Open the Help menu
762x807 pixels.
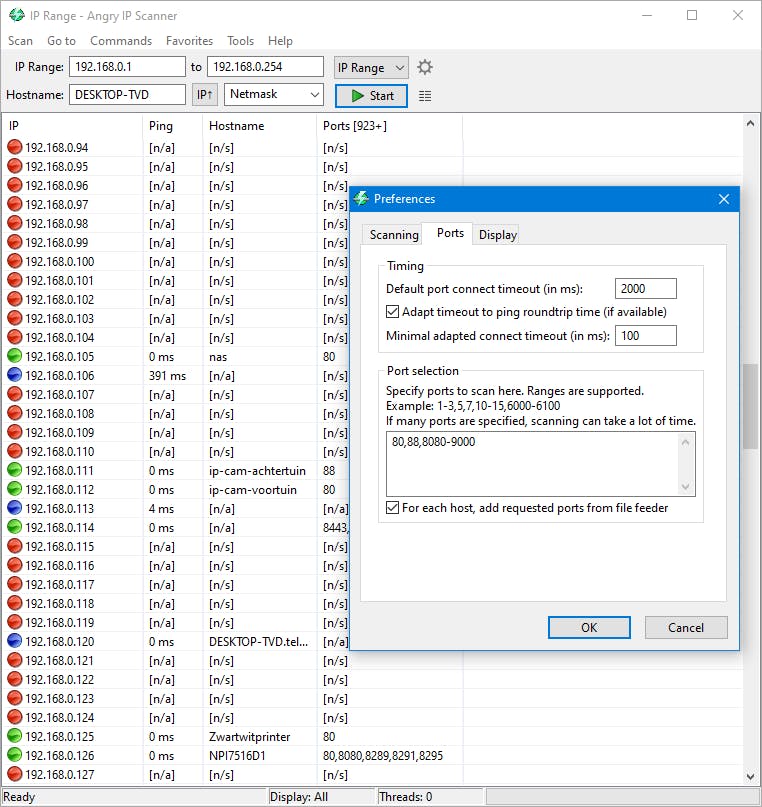(280, 41)
